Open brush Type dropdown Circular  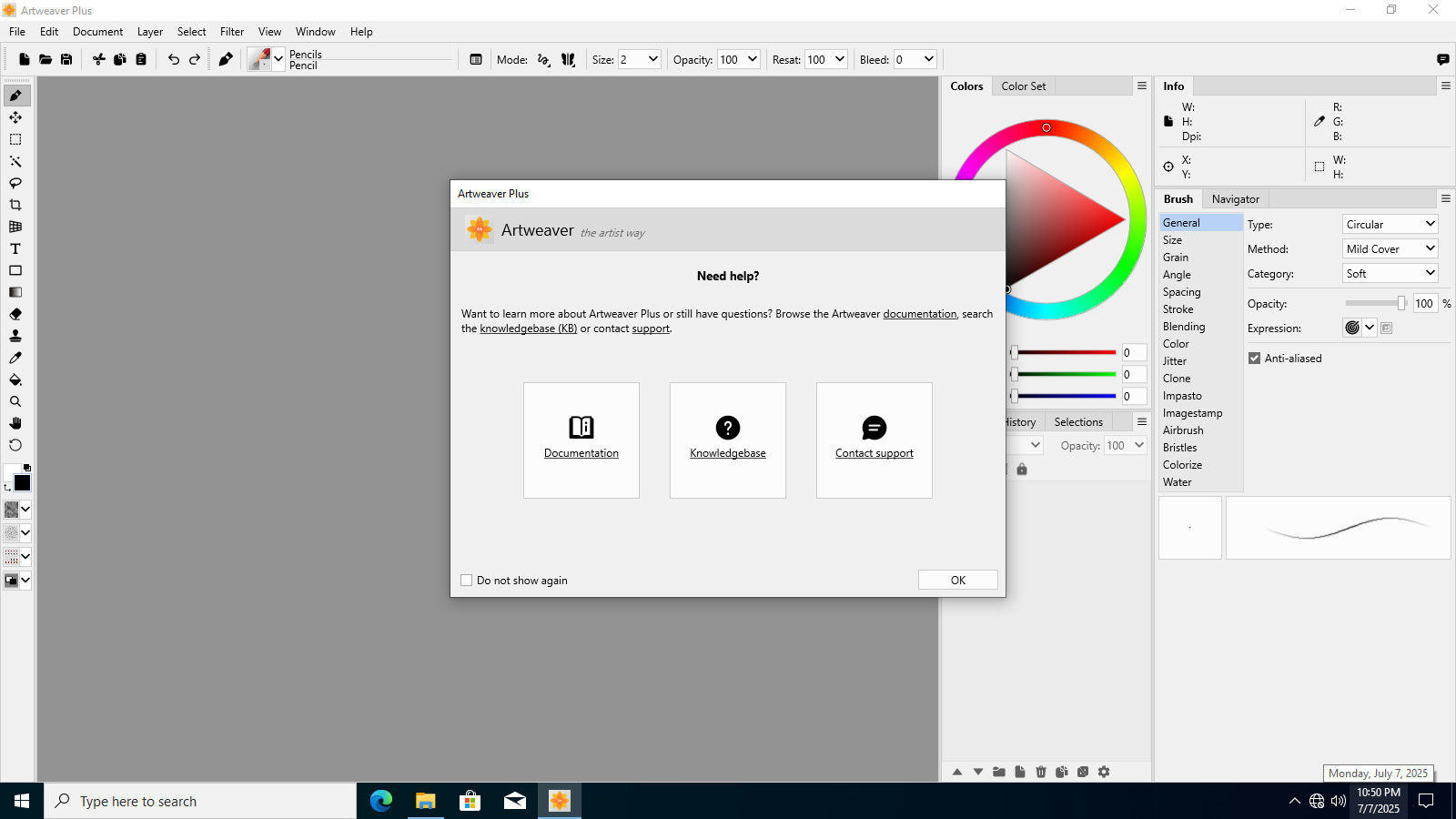(1390, 224)
